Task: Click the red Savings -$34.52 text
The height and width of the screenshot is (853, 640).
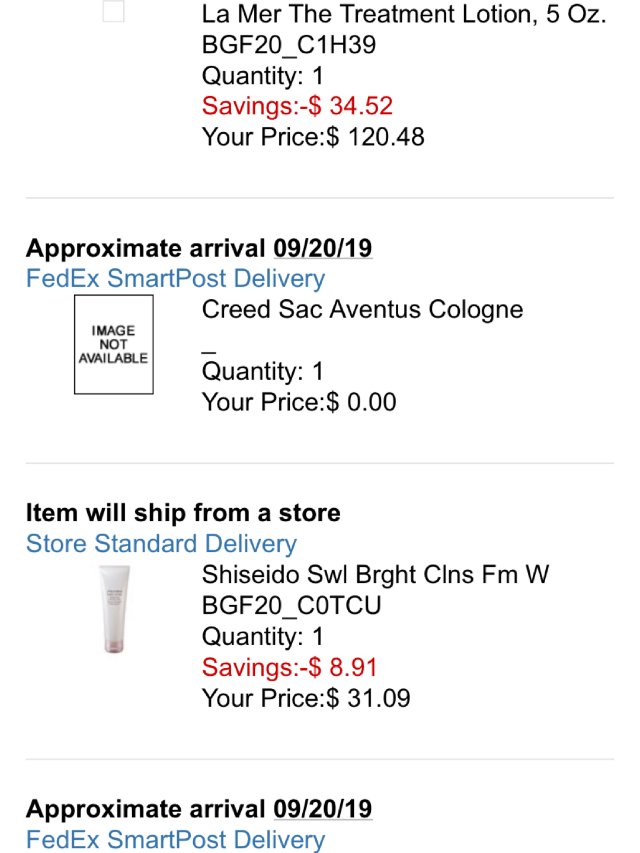Action: (297, 106)
